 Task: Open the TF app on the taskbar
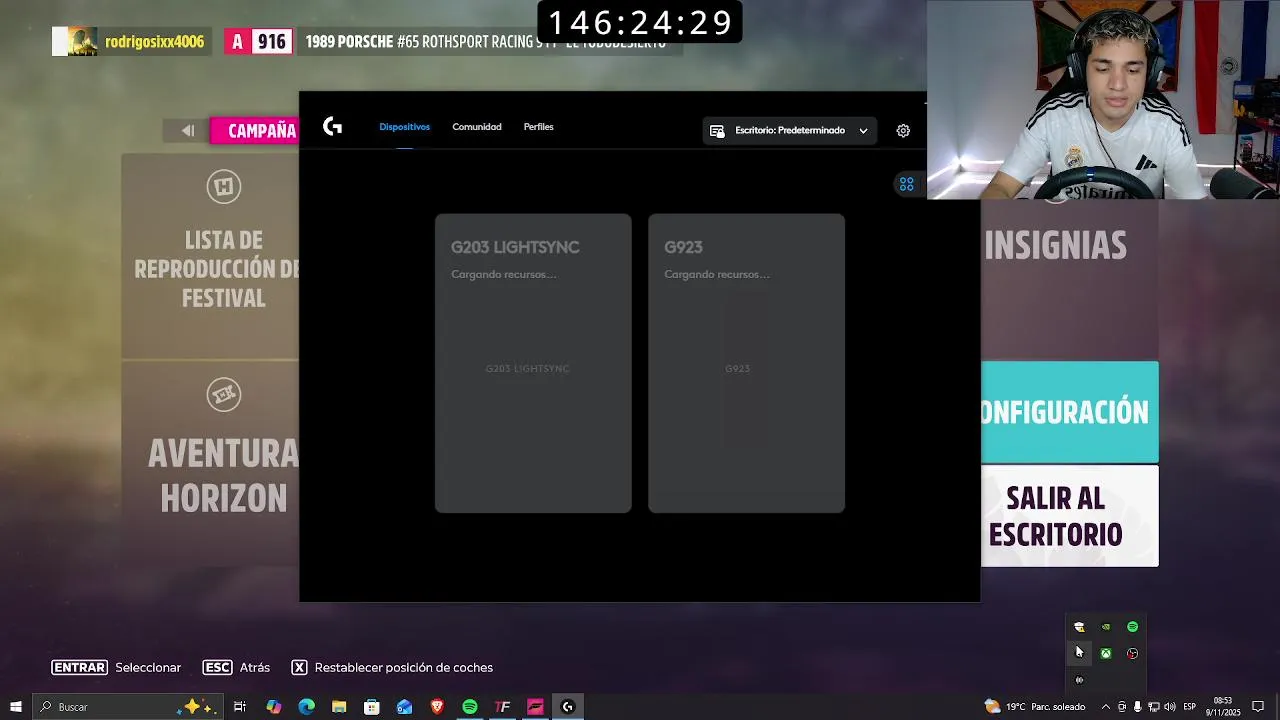pyautogui.click(x=503, y=707)
